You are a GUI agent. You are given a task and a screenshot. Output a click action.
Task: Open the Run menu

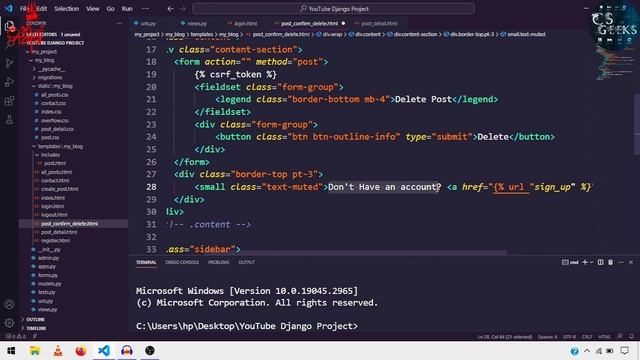click(127, 9)
